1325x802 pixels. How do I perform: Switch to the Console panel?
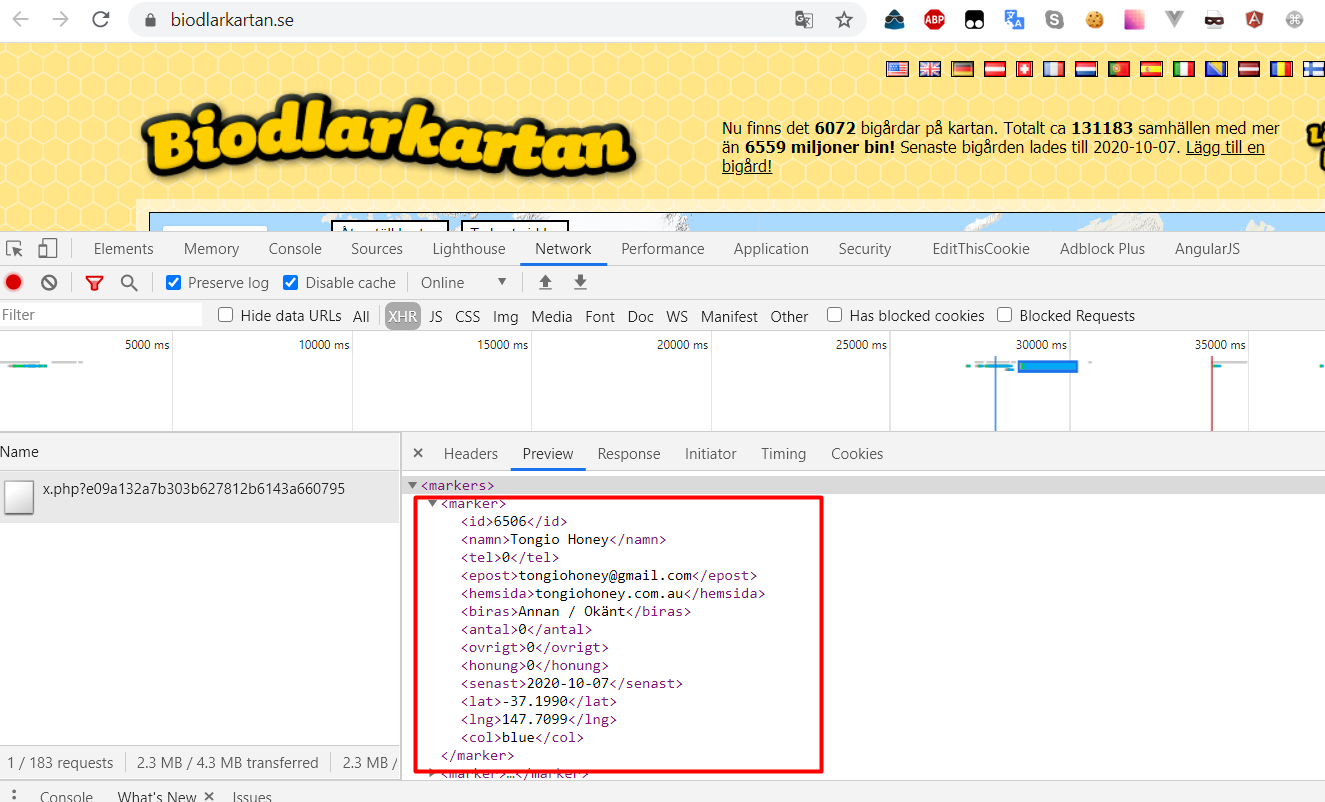coord(295,249)
